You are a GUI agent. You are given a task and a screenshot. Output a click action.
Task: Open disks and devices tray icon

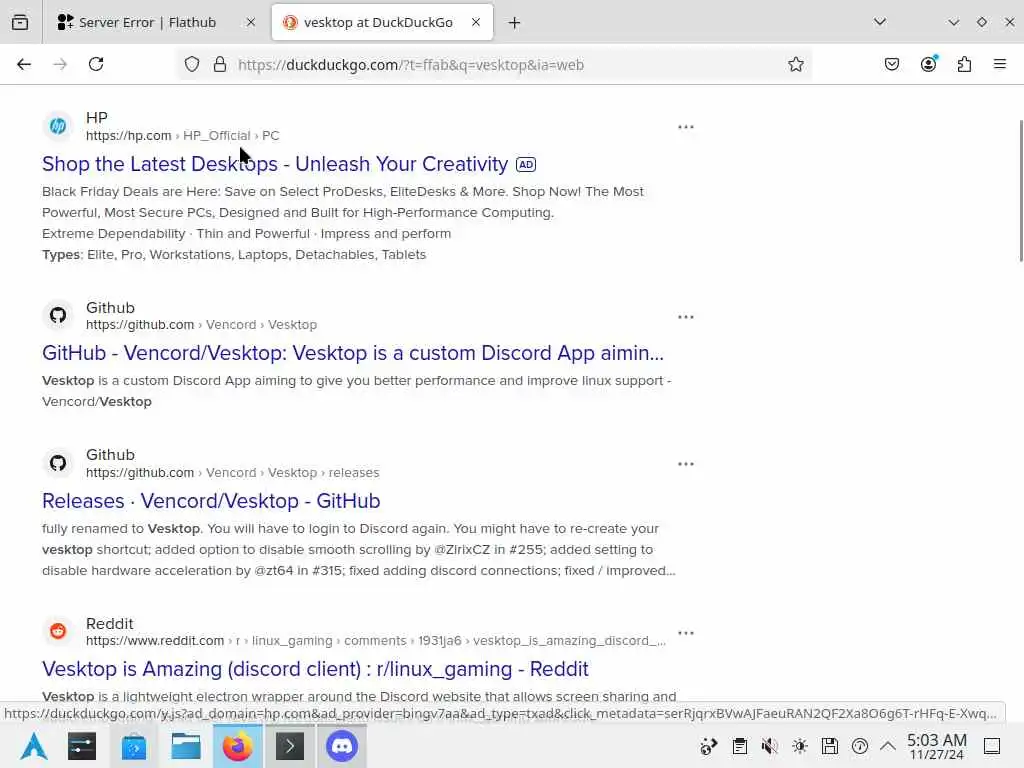830,746
